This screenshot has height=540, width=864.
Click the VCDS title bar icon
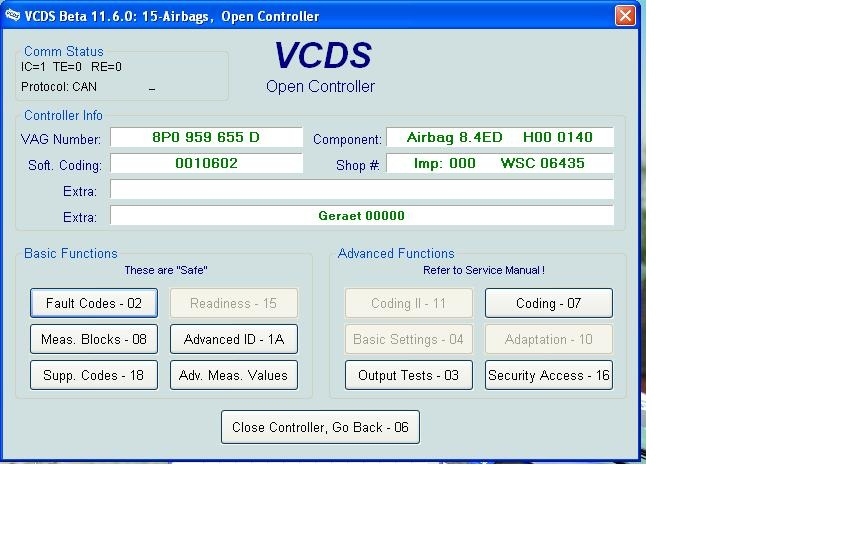coord(12,15)
